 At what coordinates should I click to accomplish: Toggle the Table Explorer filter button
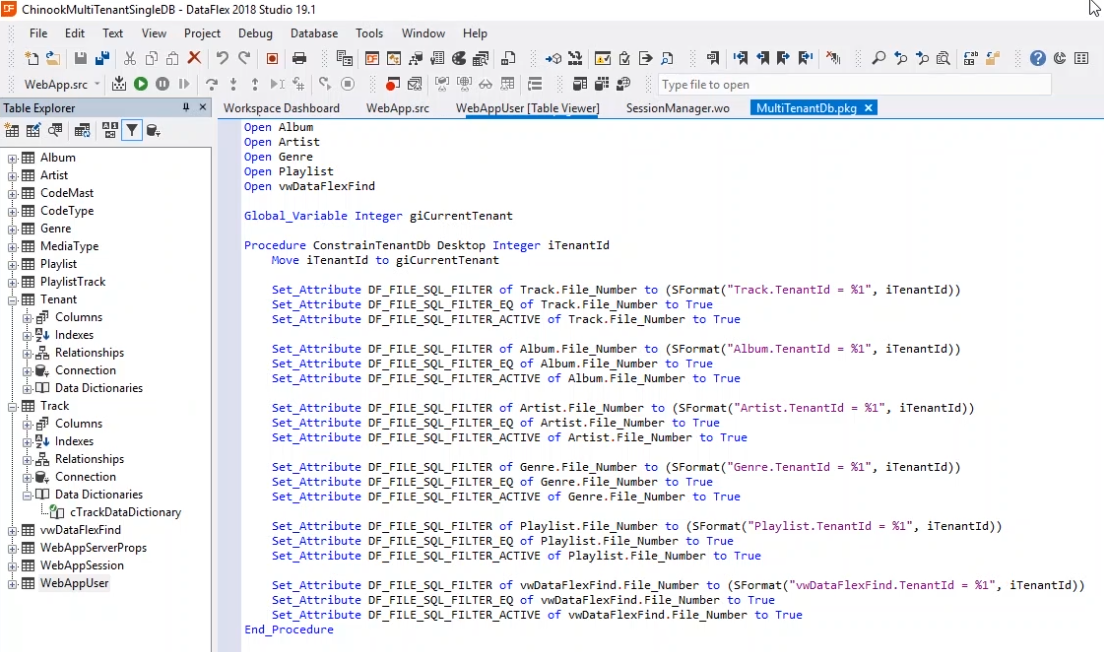(132, 130)
